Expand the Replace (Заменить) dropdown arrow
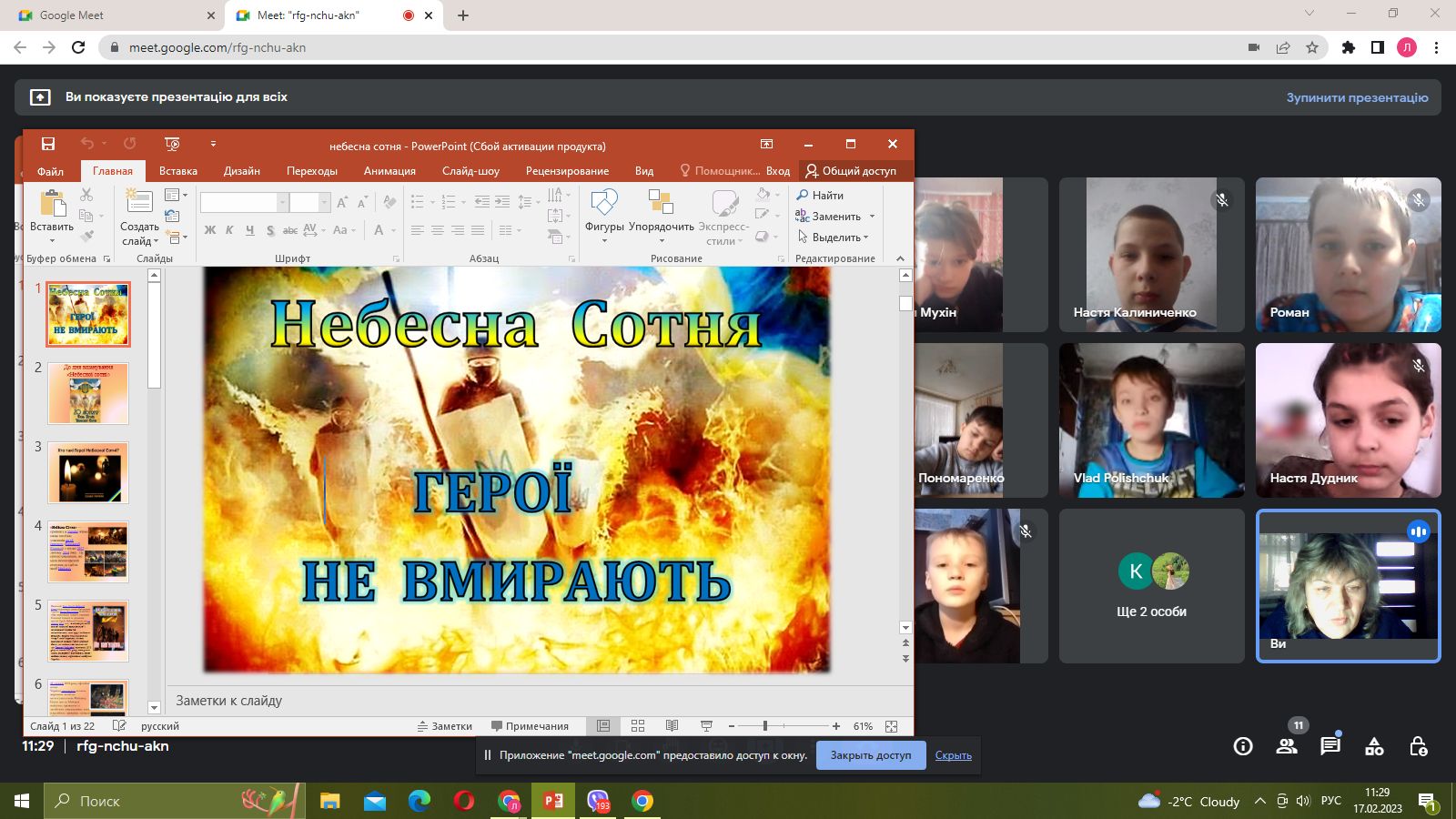Viewport: 1456px width, 819px height. (872, 217)
